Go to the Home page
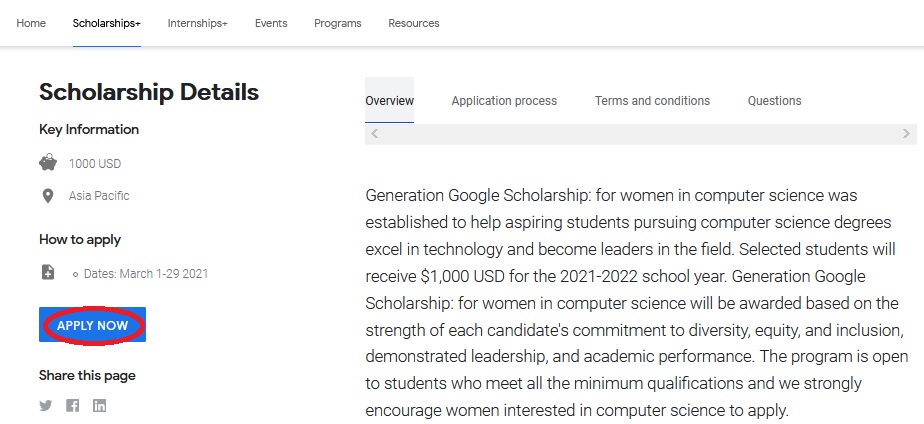 31,23
